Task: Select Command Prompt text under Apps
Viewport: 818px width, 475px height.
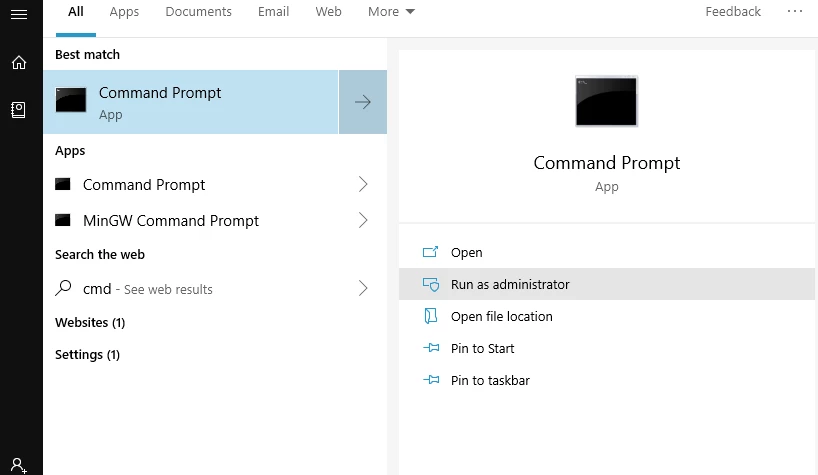Action: [x=144, y=185]
